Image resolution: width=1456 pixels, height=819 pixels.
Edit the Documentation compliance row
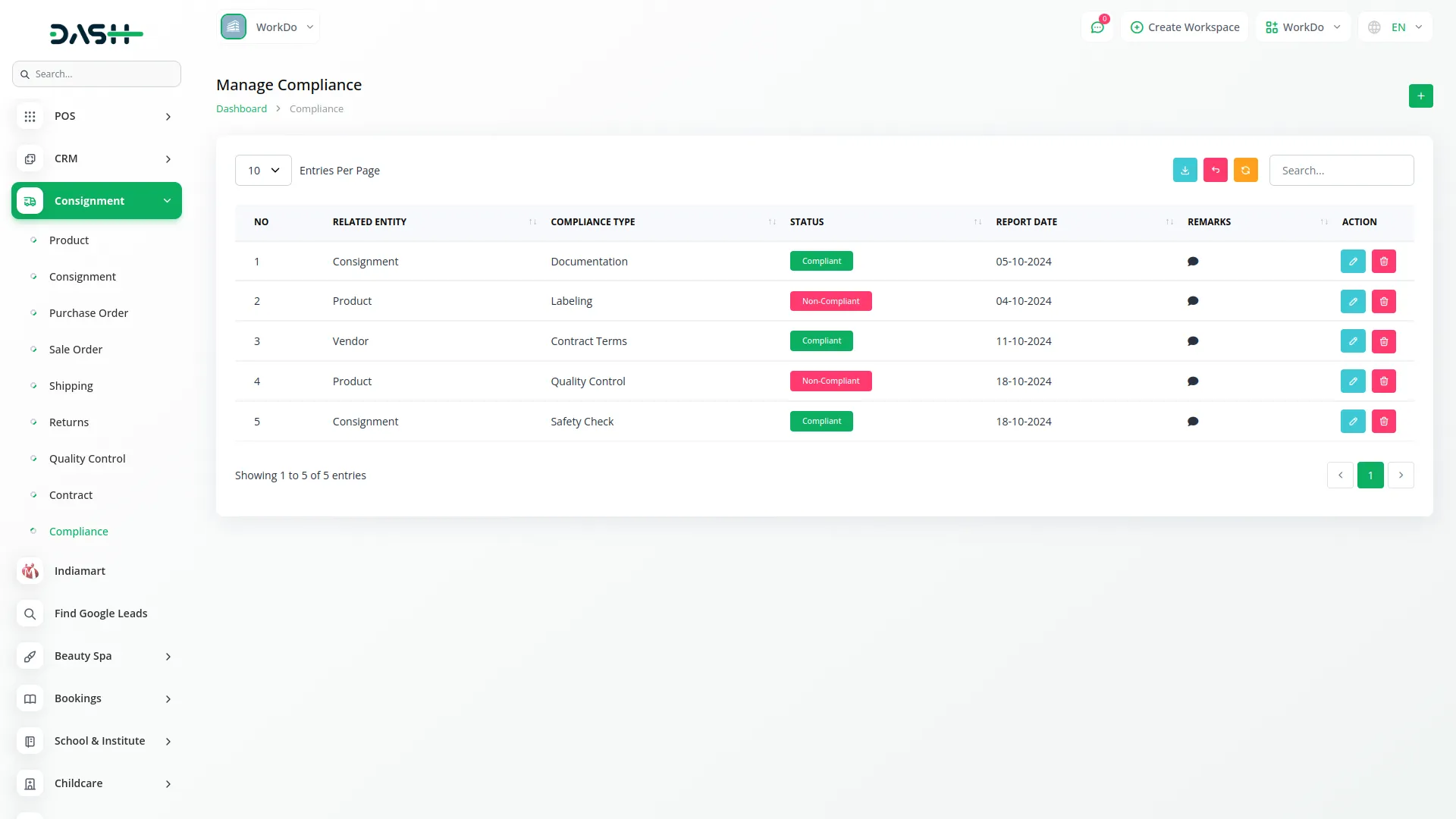1352,261
